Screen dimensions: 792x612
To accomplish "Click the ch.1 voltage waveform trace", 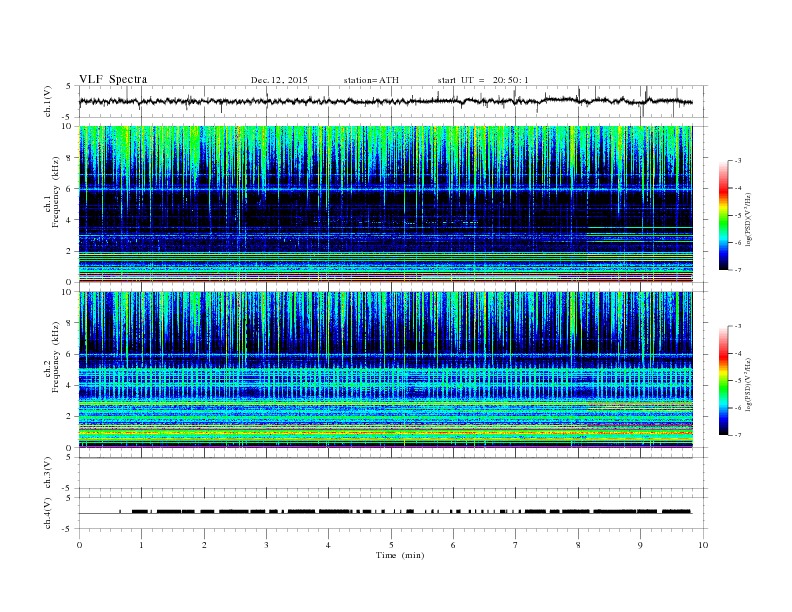I will [385, 101].
